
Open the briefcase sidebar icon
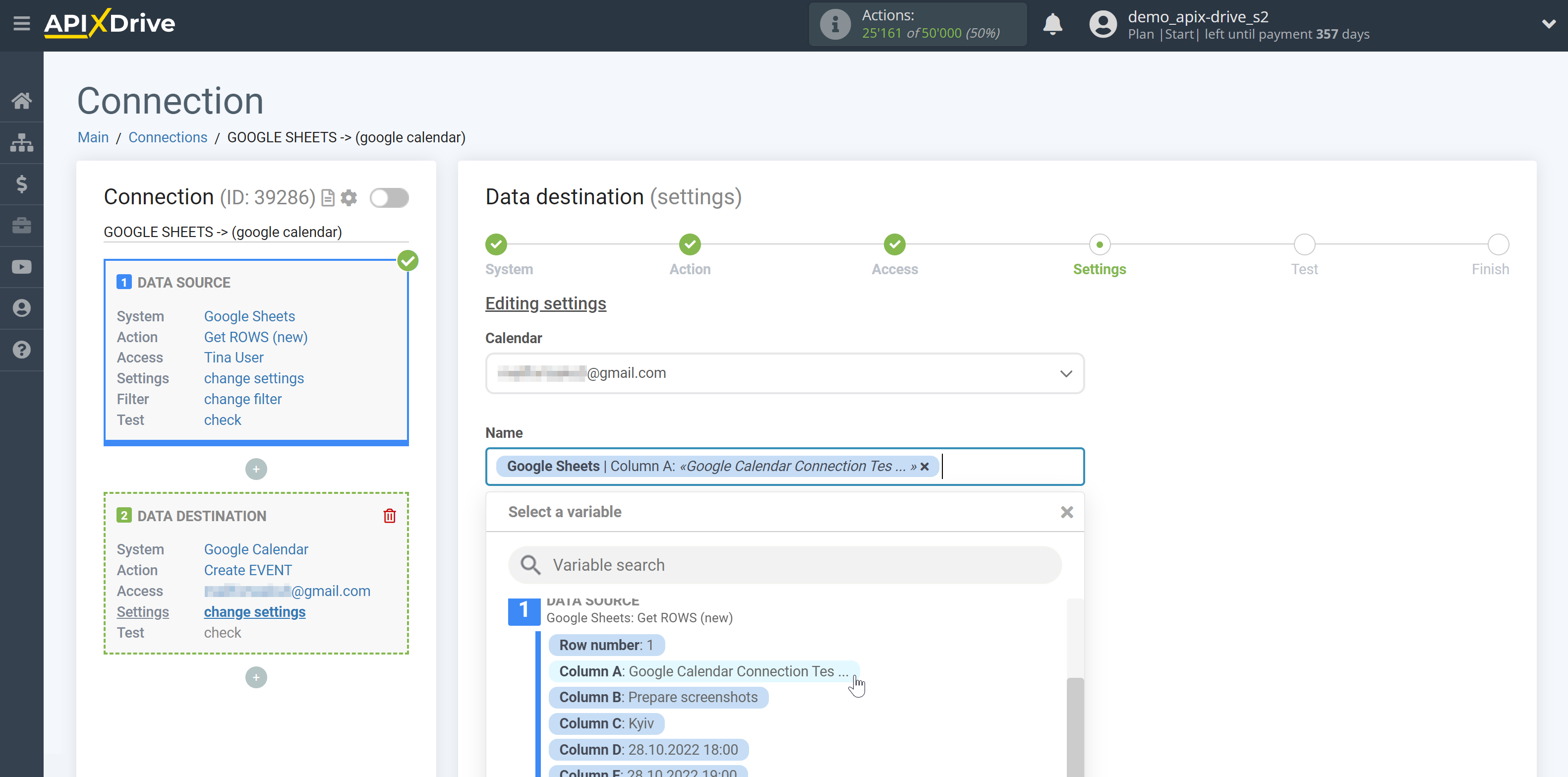[x=22, y=225]
